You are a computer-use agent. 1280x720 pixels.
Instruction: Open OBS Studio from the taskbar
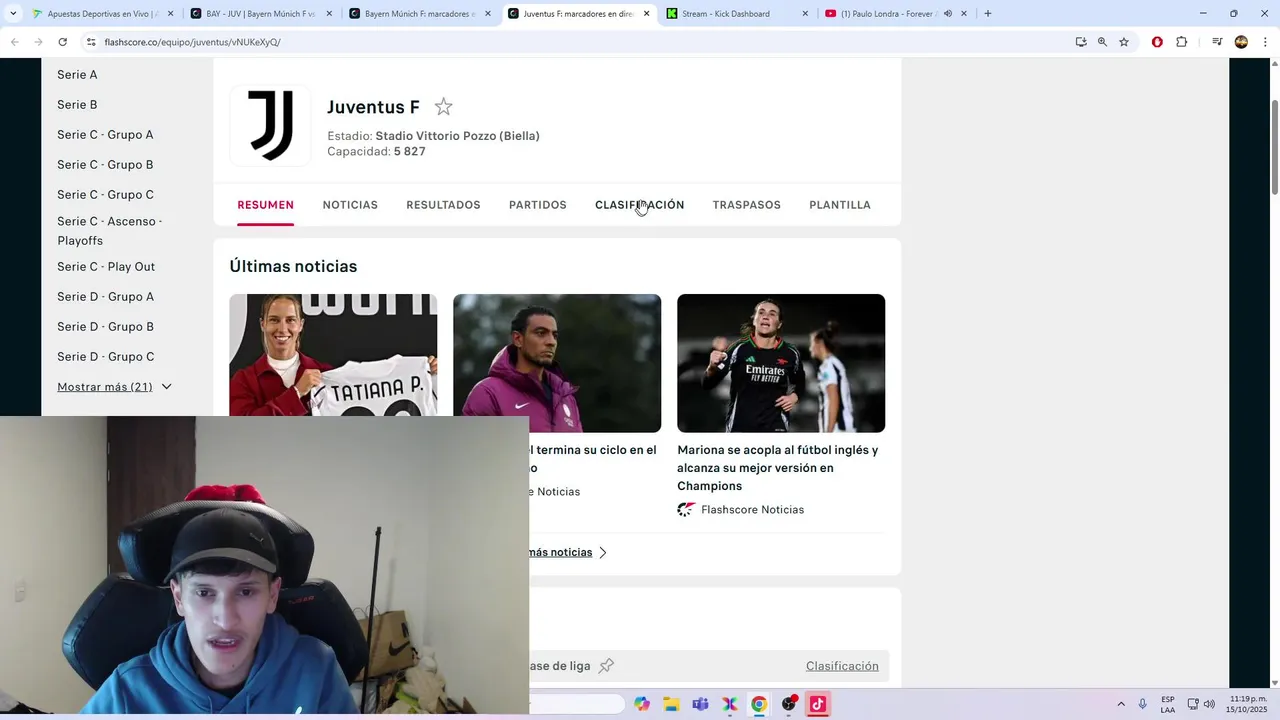(788, 704)
